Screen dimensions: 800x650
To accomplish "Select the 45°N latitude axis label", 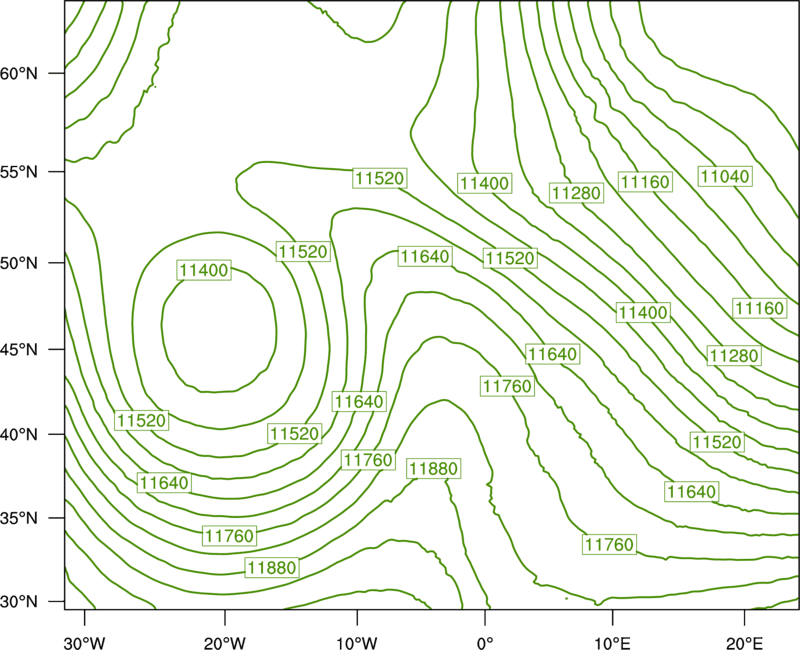I will (19, 349).
